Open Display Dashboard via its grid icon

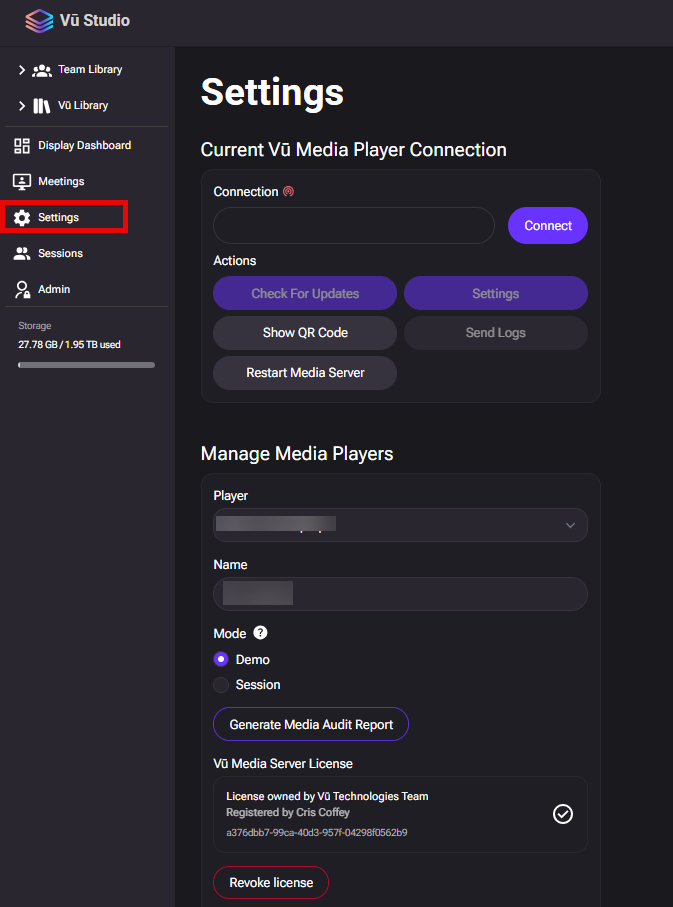[x=22, y=146]
